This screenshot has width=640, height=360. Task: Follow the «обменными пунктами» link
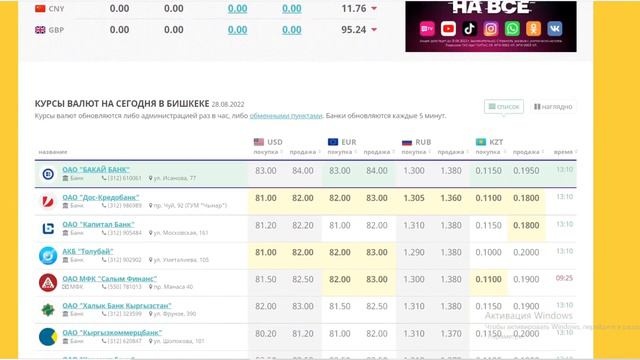tap(286, 116)
